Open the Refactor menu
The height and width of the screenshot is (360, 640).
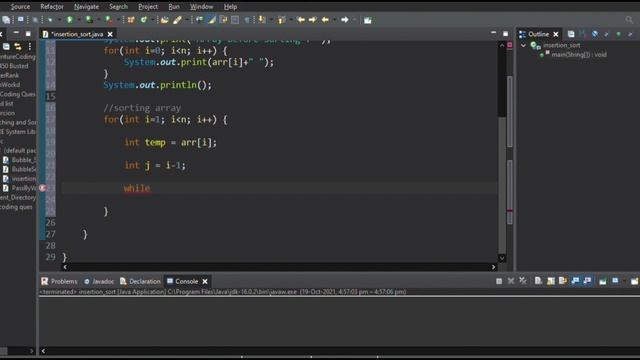coord(52,7)
